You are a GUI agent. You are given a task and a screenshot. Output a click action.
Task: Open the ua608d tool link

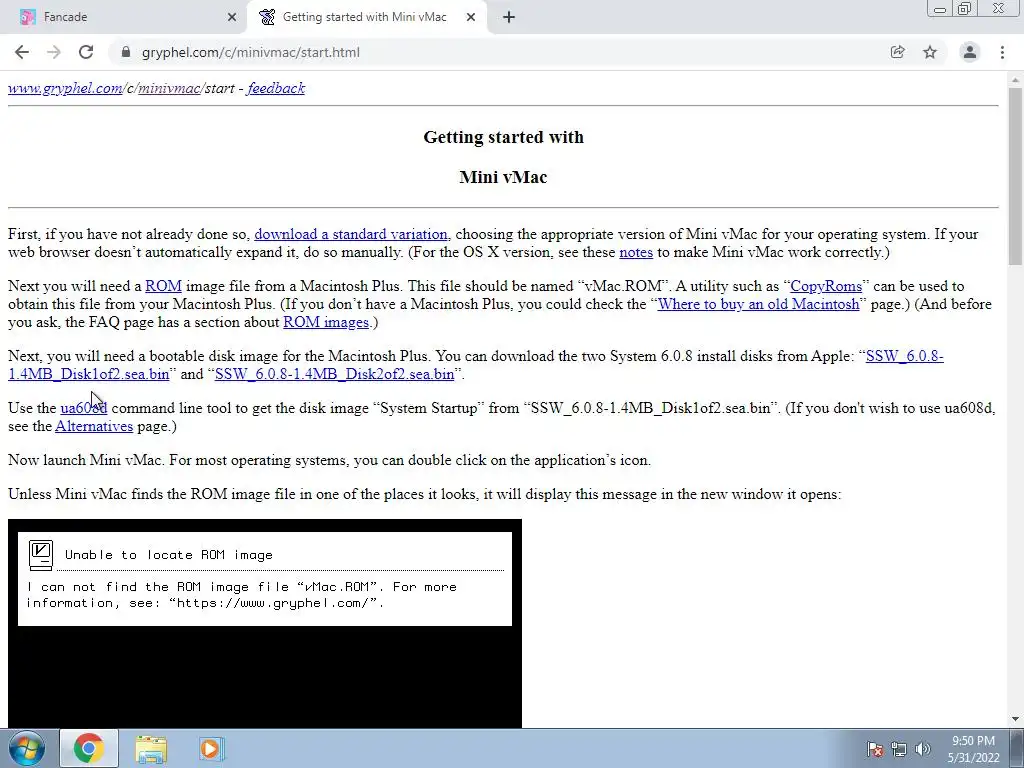[x=84, y=408]
